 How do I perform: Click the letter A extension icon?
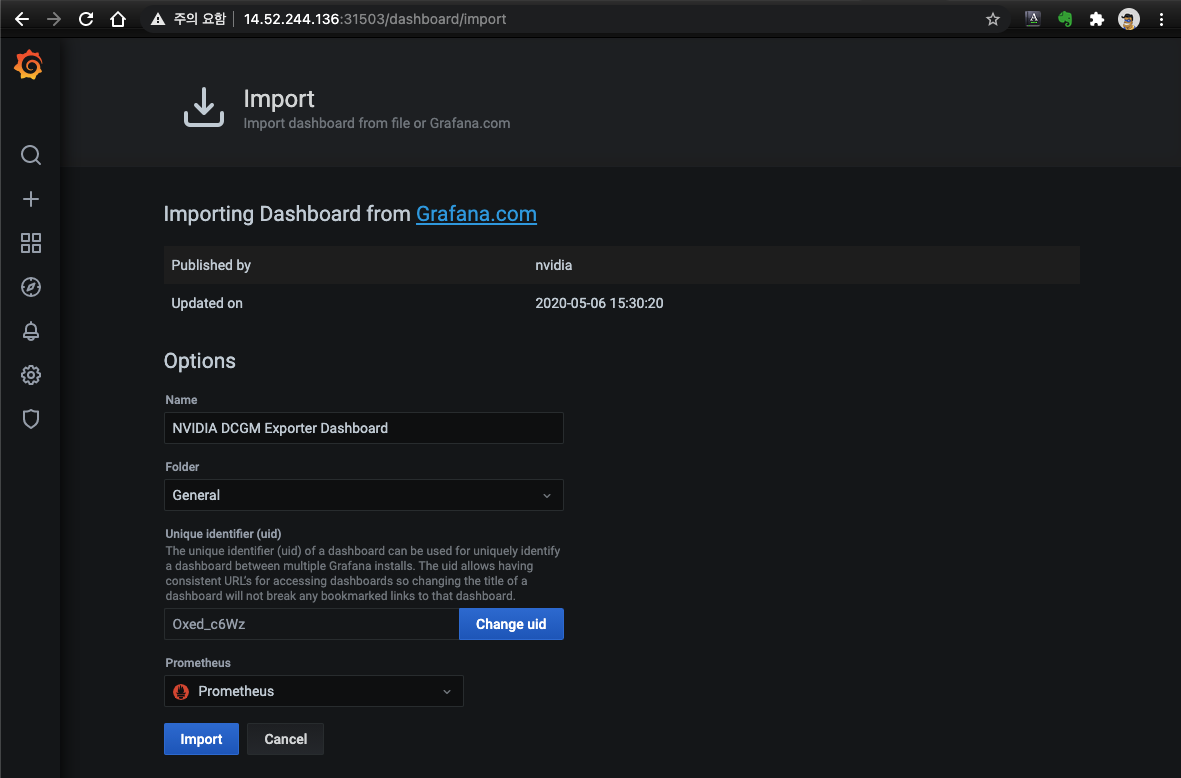pyautogui.click(x=1033, y=20)
